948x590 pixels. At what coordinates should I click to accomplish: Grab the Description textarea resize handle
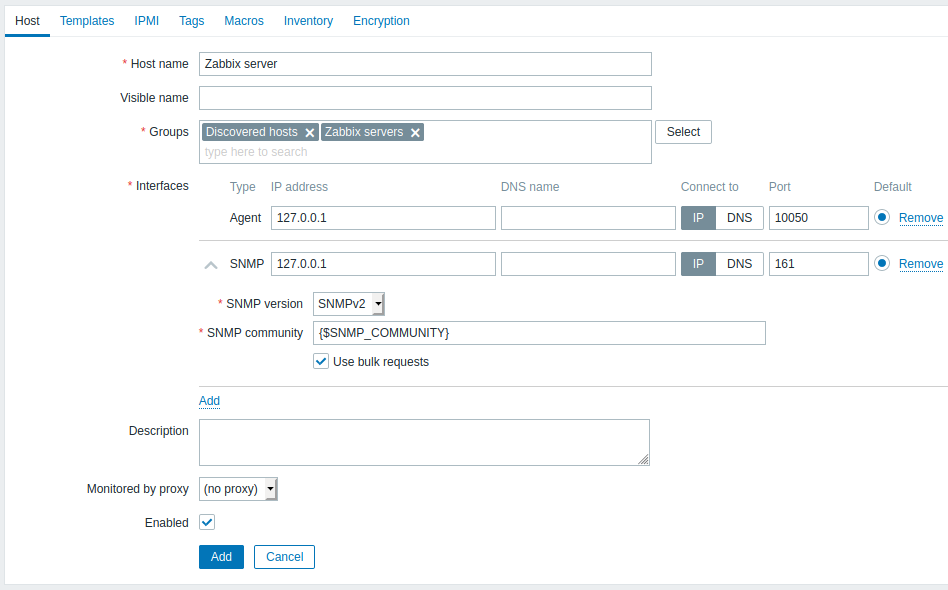point(644,460)
